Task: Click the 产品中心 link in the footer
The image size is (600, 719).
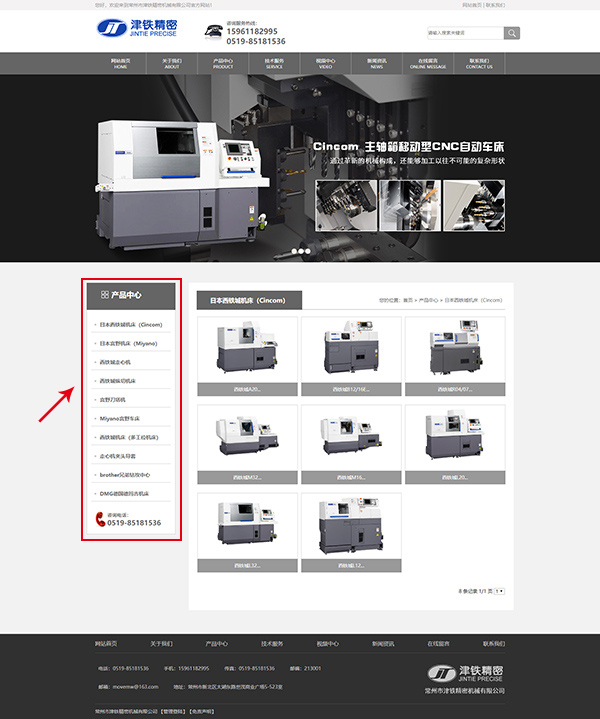Action: [x=217, y=644]
